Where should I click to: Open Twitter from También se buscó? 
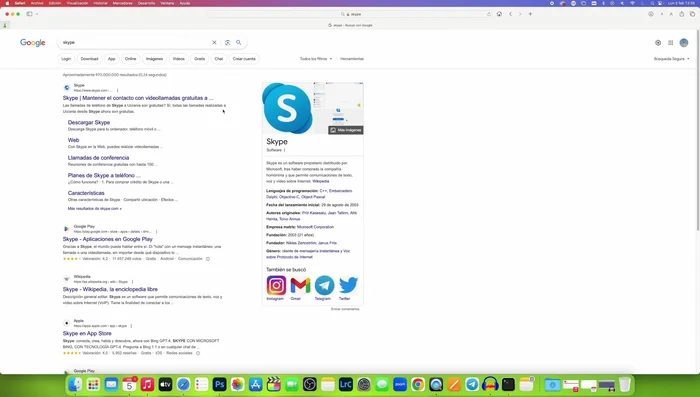348,285
